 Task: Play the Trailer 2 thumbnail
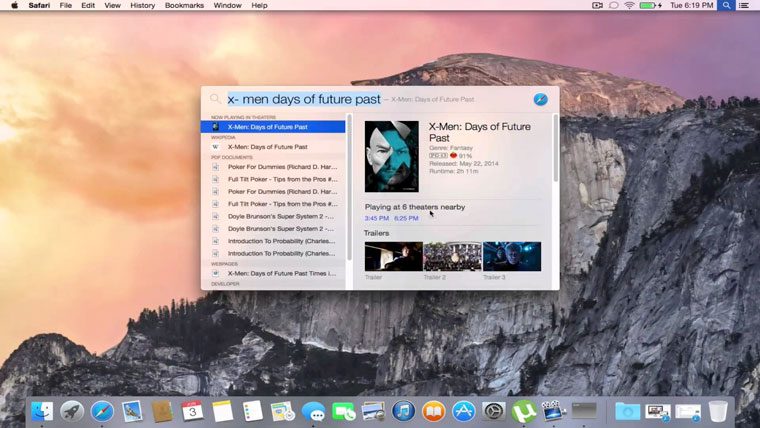click(x=452, y=256)
